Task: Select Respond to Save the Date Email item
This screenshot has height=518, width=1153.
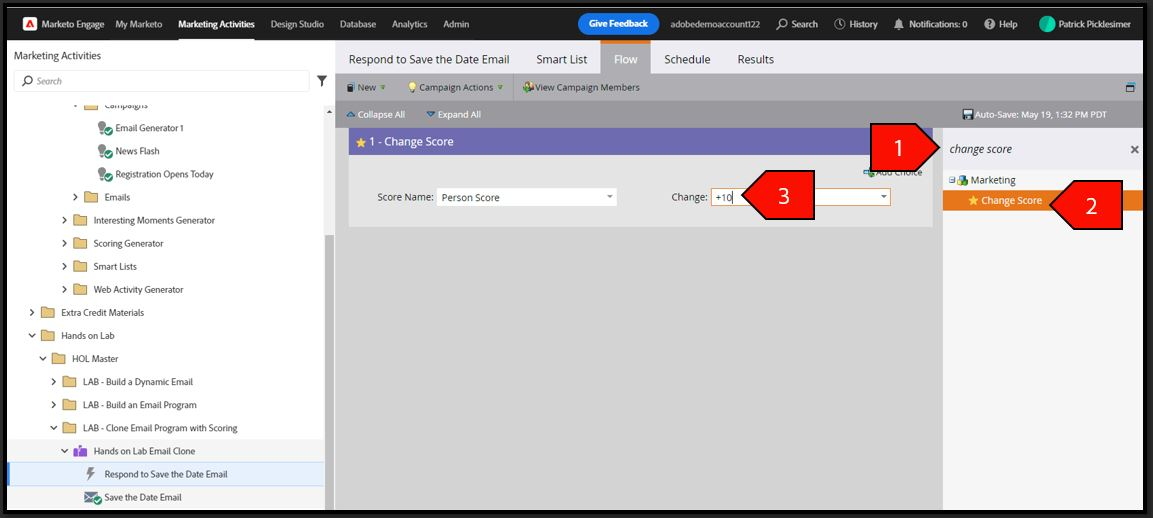Action: (x=165, y=474)
